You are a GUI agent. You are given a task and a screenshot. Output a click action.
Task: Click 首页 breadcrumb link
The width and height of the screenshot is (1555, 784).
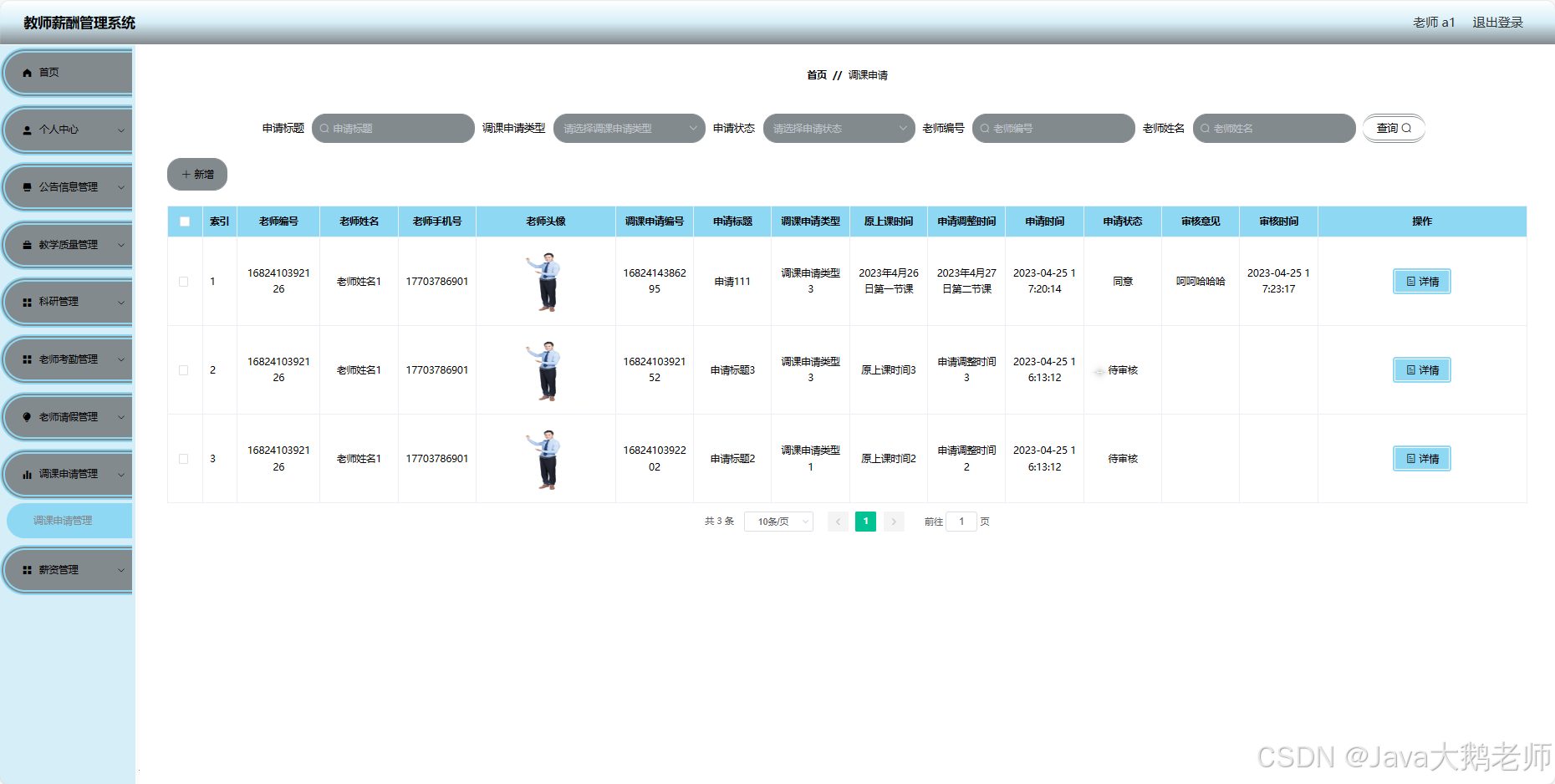point(817,75)
